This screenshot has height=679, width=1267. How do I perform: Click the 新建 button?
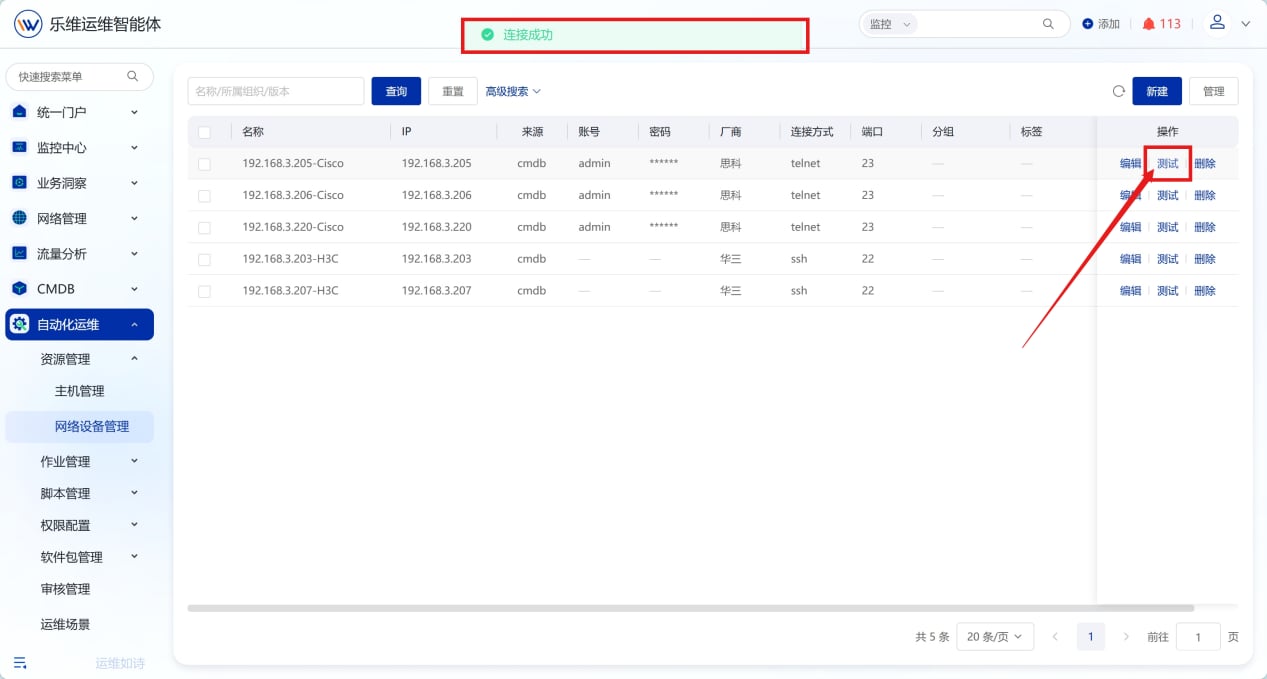click(1157, 91)
